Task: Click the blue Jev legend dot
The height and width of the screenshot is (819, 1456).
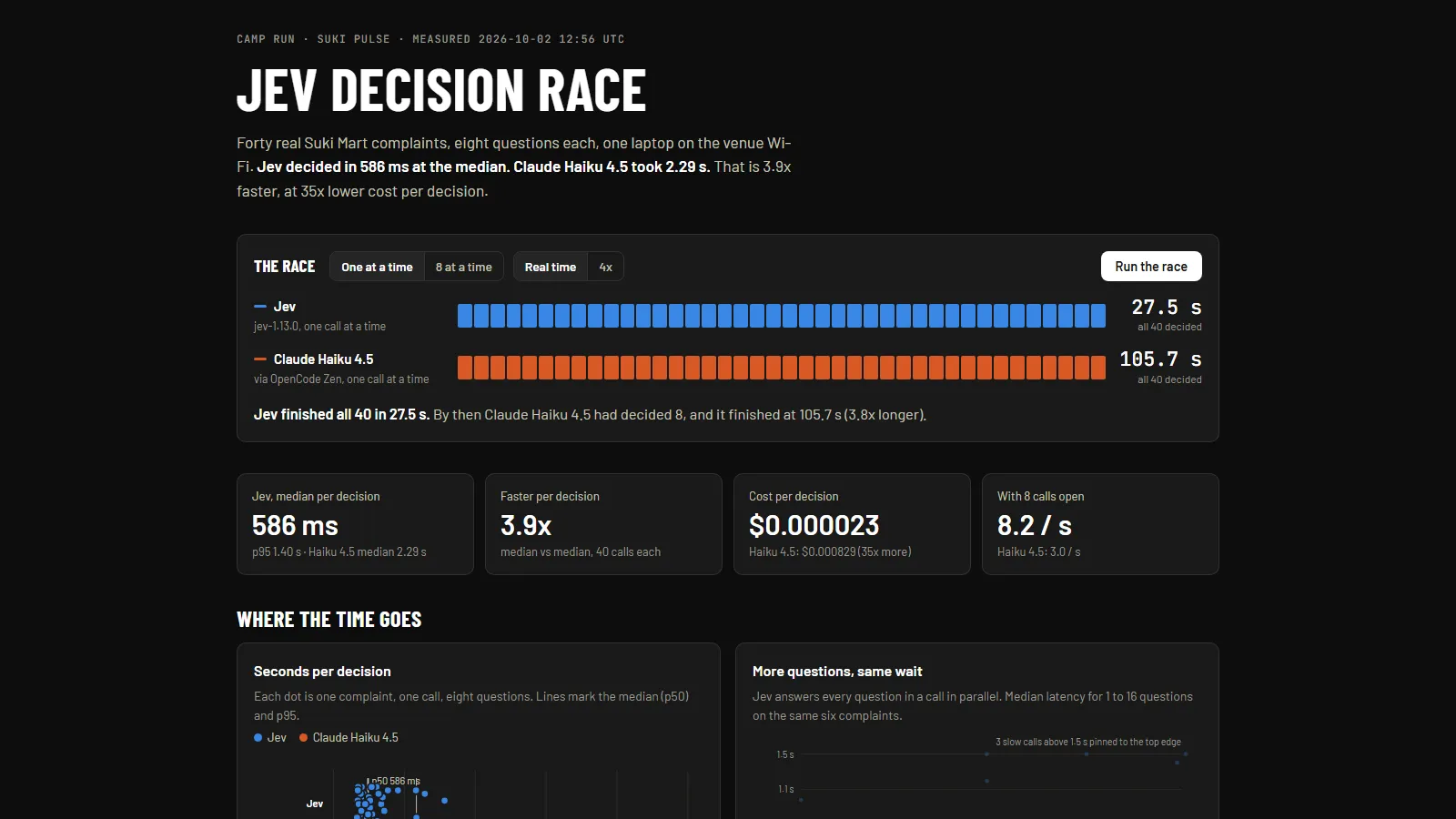Action: [x=258, y=738]
